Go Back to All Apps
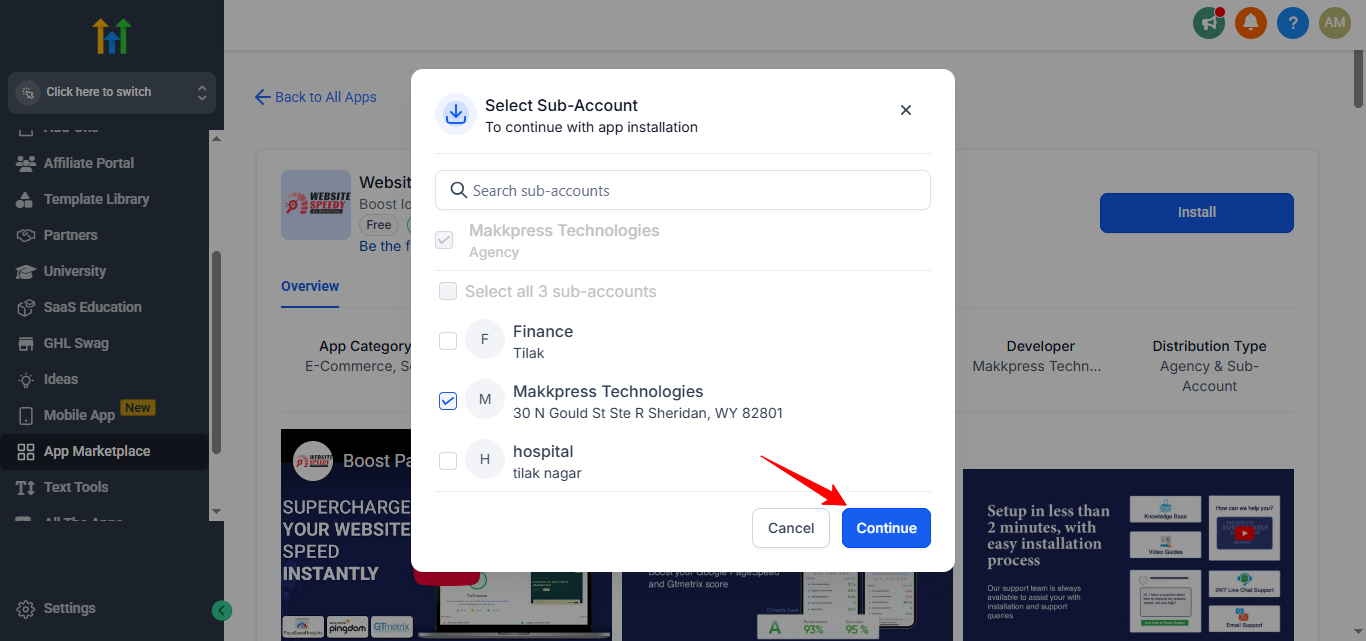Screen dimensions: 1366x641 tap(316, 97)
